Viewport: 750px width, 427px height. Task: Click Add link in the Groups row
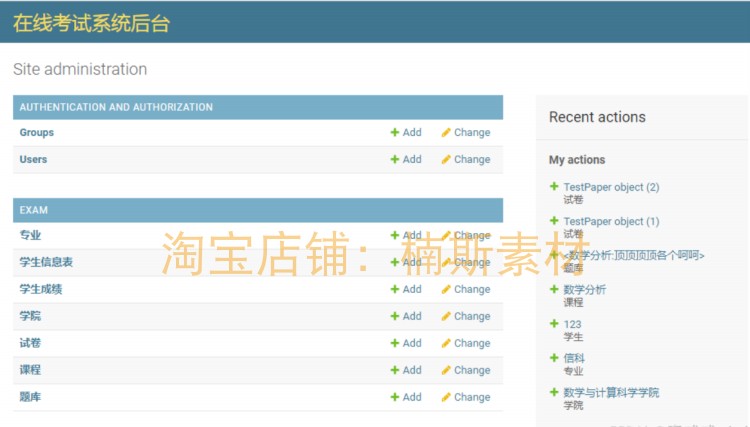406,132
